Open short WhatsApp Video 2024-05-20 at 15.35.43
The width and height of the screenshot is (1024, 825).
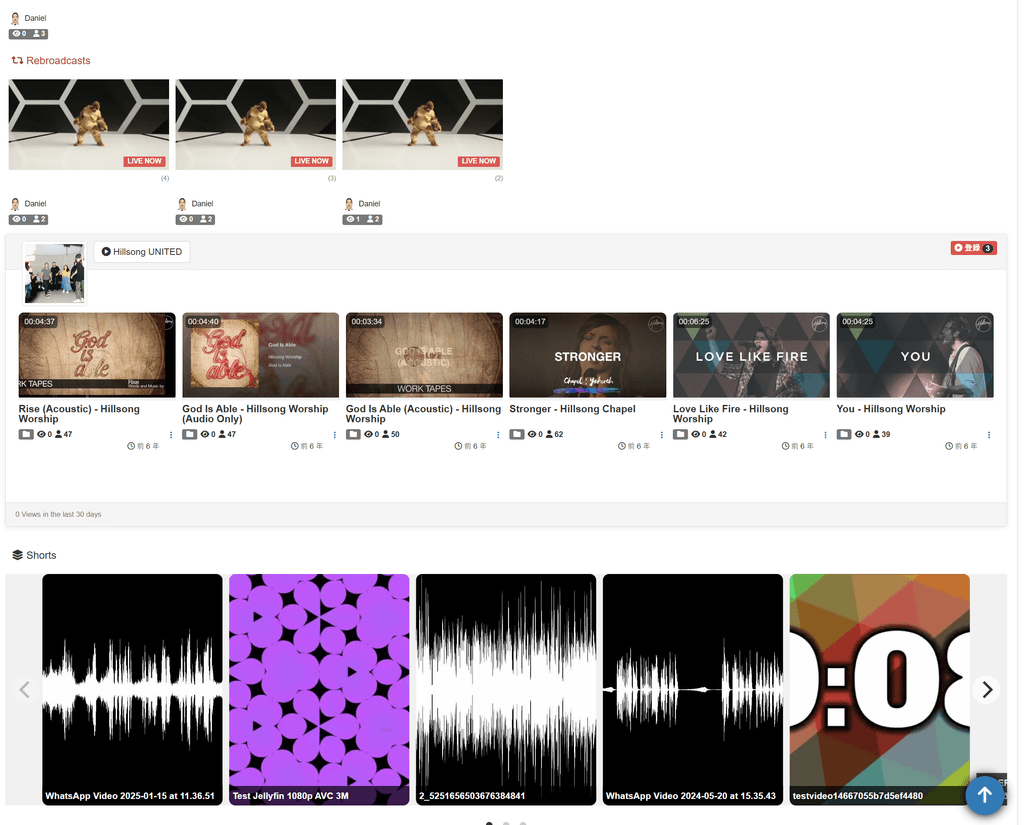click(x=693, y=690)
